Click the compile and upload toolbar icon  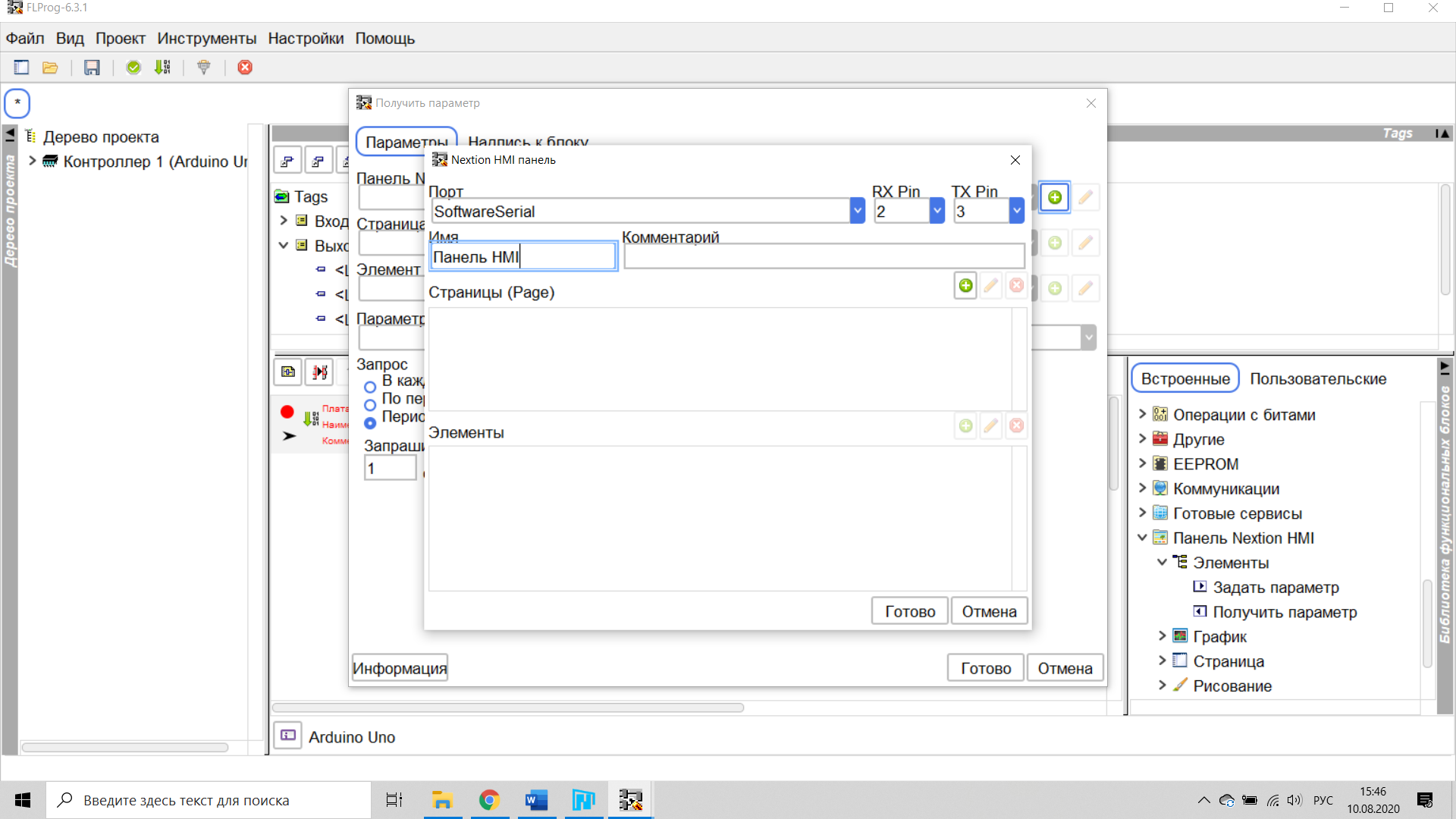click(162, 67)
